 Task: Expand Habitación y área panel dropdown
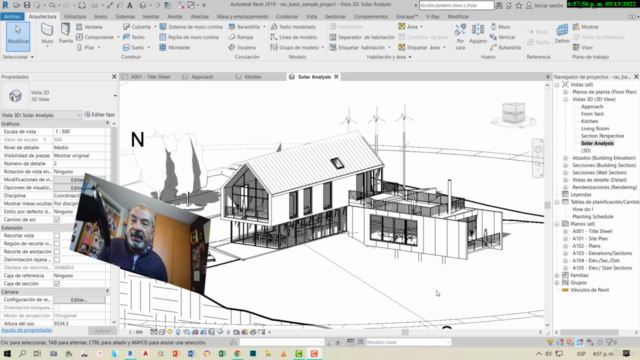click(389, 57)
